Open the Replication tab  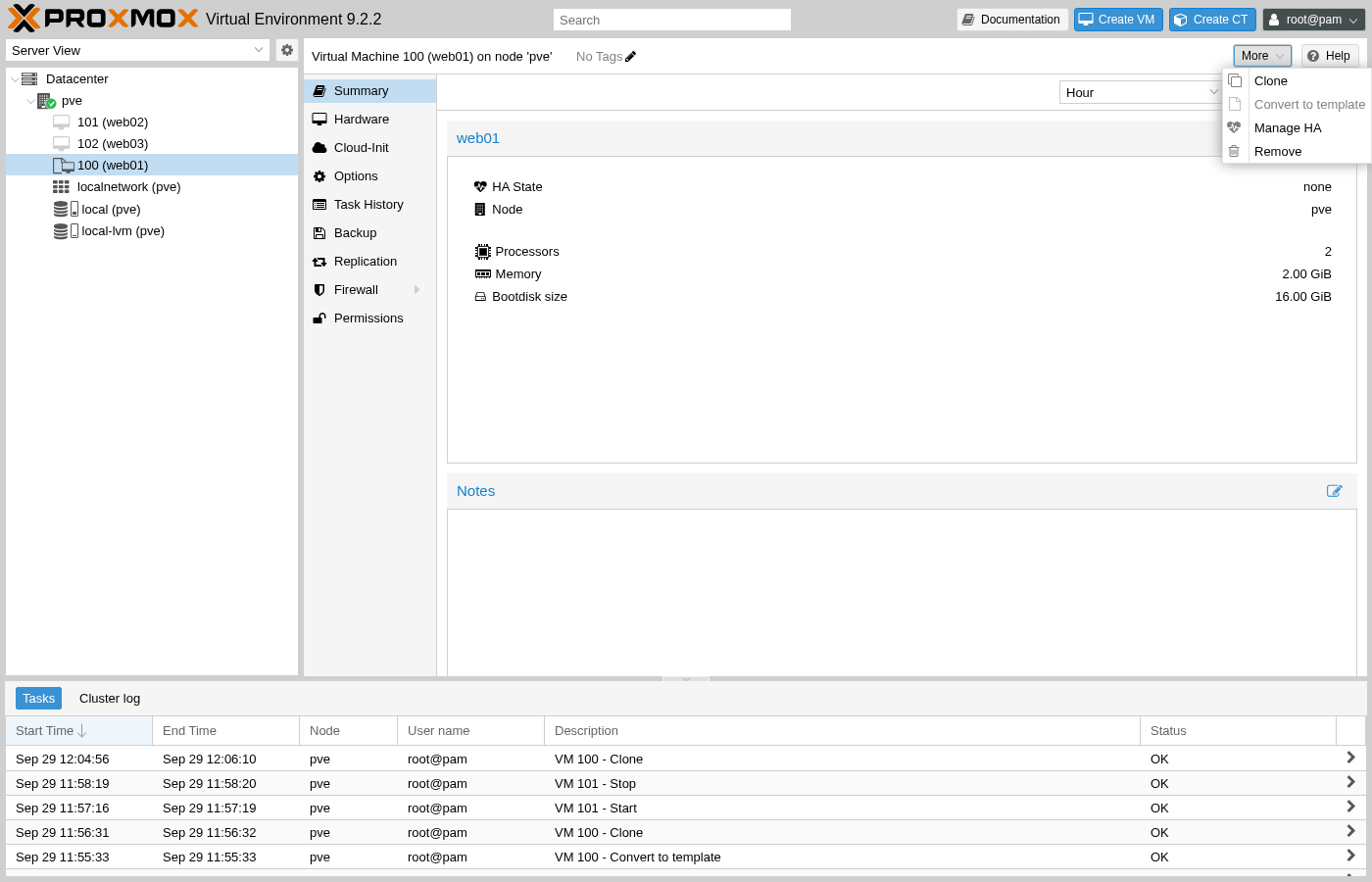click(369, 262)
